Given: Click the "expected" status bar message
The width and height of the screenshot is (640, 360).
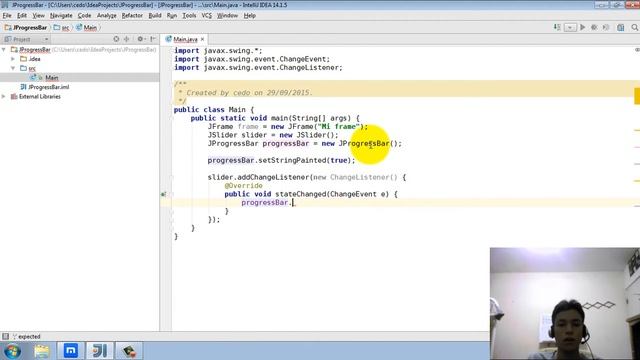Looking at the screenshot, I should coord(29,337).
